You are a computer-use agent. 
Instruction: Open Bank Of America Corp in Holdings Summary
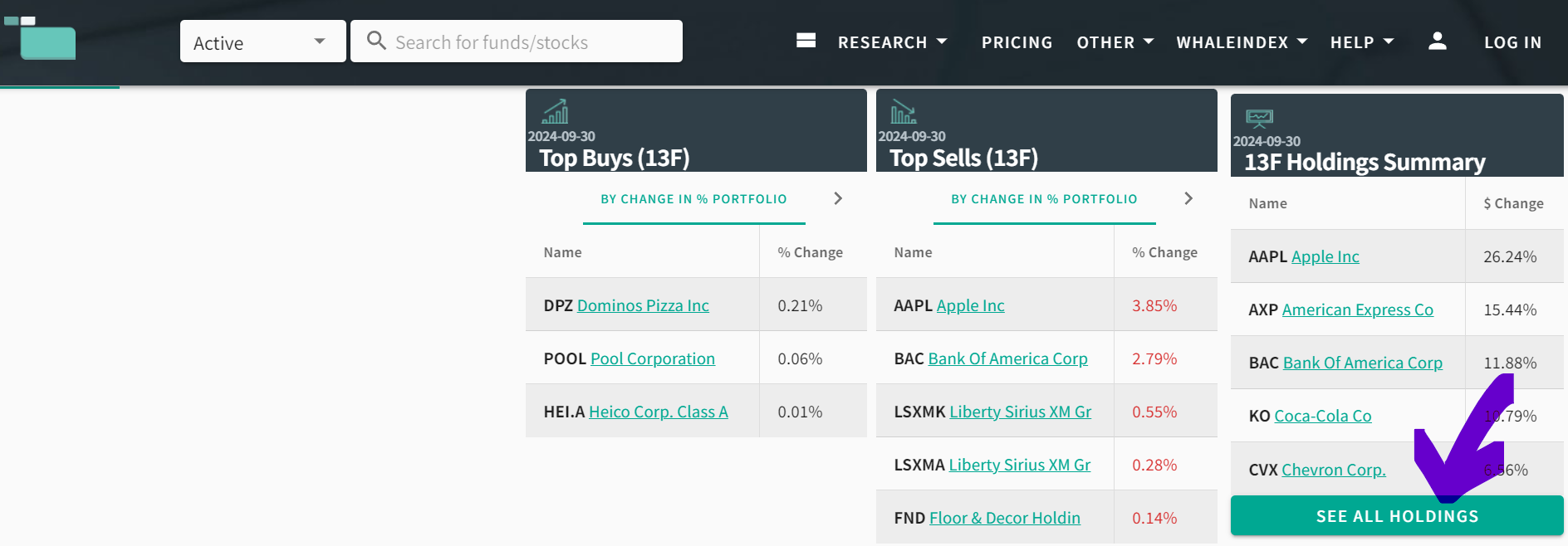(x=1363, y=363)
